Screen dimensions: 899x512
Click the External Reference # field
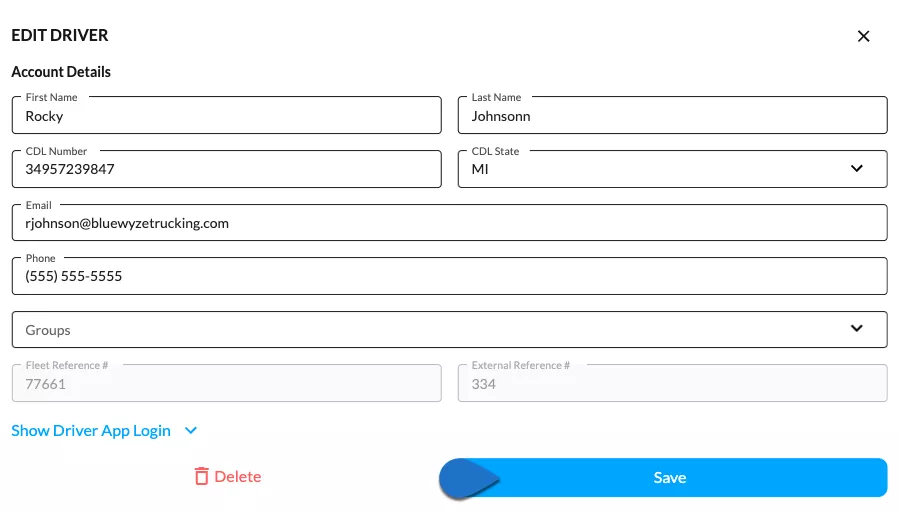[673, 383]
